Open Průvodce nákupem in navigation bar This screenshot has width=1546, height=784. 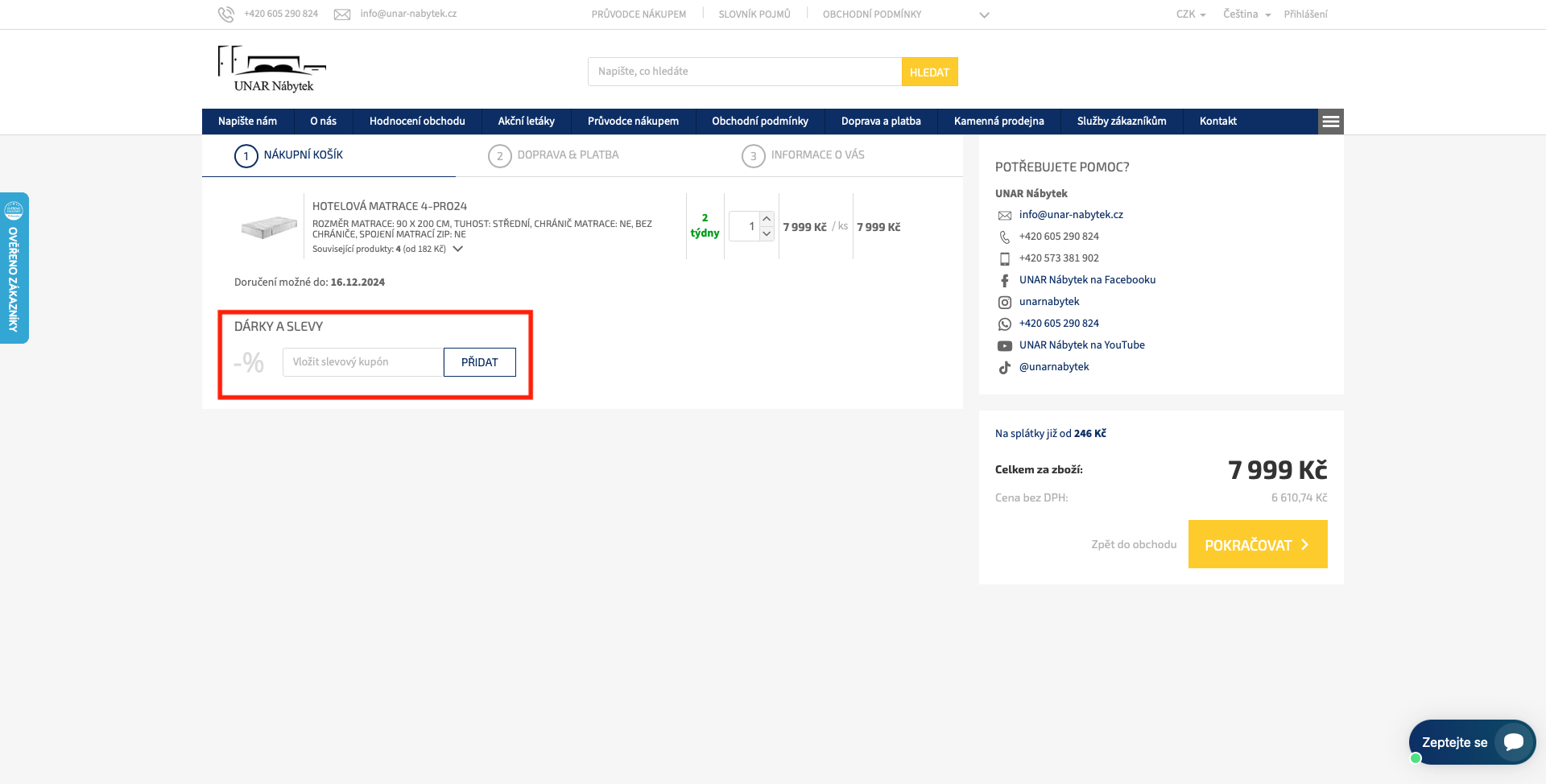tap(633, 122)
